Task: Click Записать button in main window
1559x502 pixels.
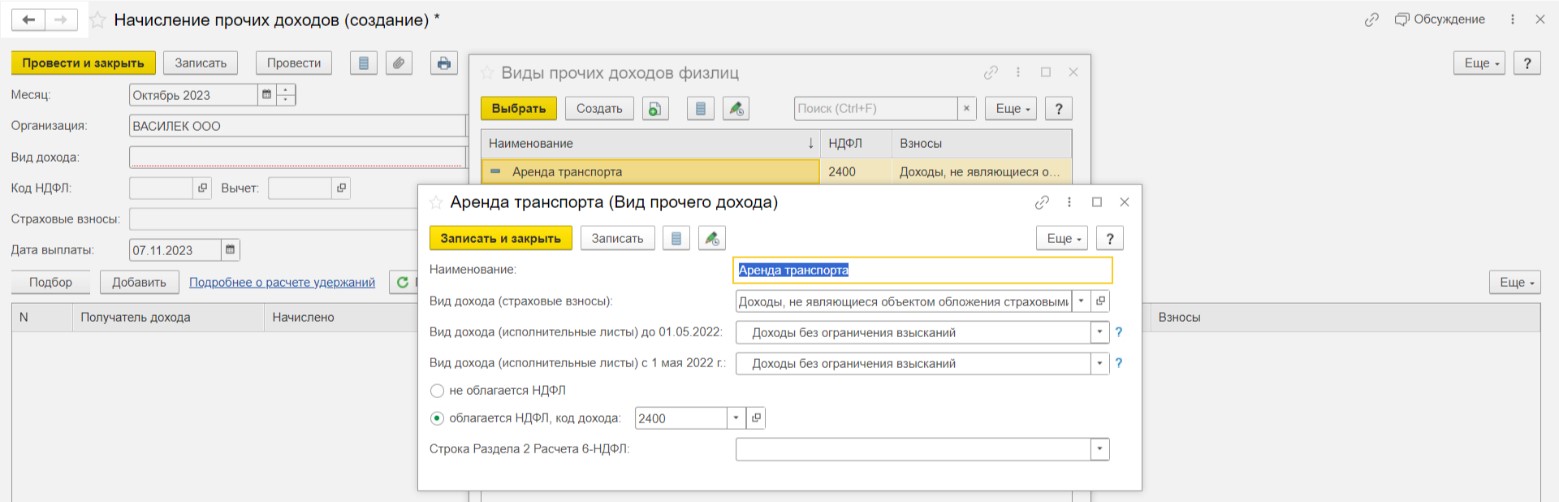Action: click(200, 63)
